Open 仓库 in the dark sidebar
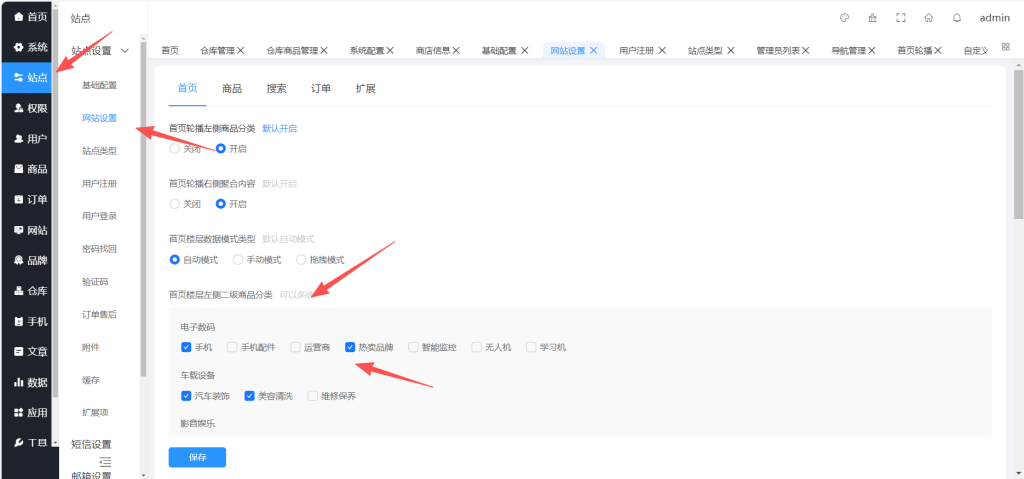This screenshot has width=1024, height=479. pos(30,291)
